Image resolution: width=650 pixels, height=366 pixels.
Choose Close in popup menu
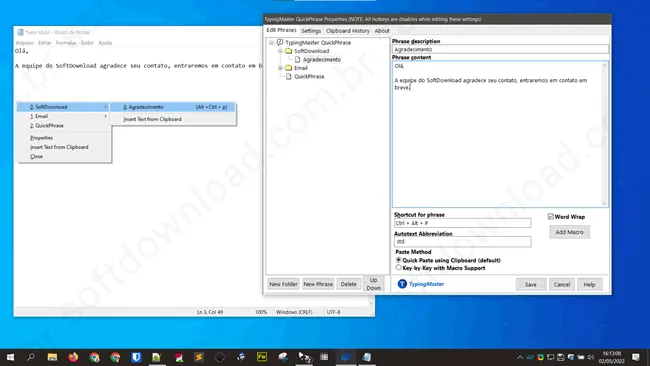63,156
